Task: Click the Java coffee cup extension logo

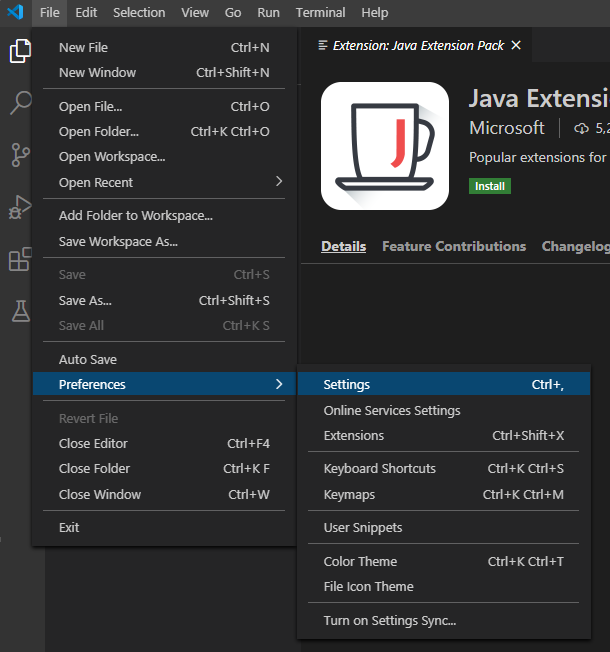Action: (x=385, y=146)
